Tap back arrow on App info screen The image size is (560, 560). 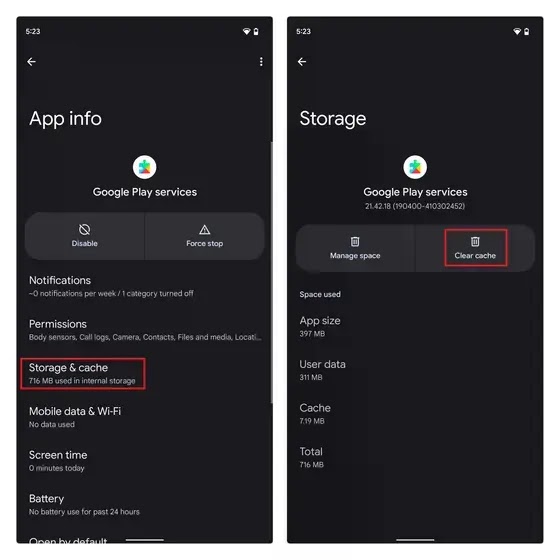[x=31, y=62]
